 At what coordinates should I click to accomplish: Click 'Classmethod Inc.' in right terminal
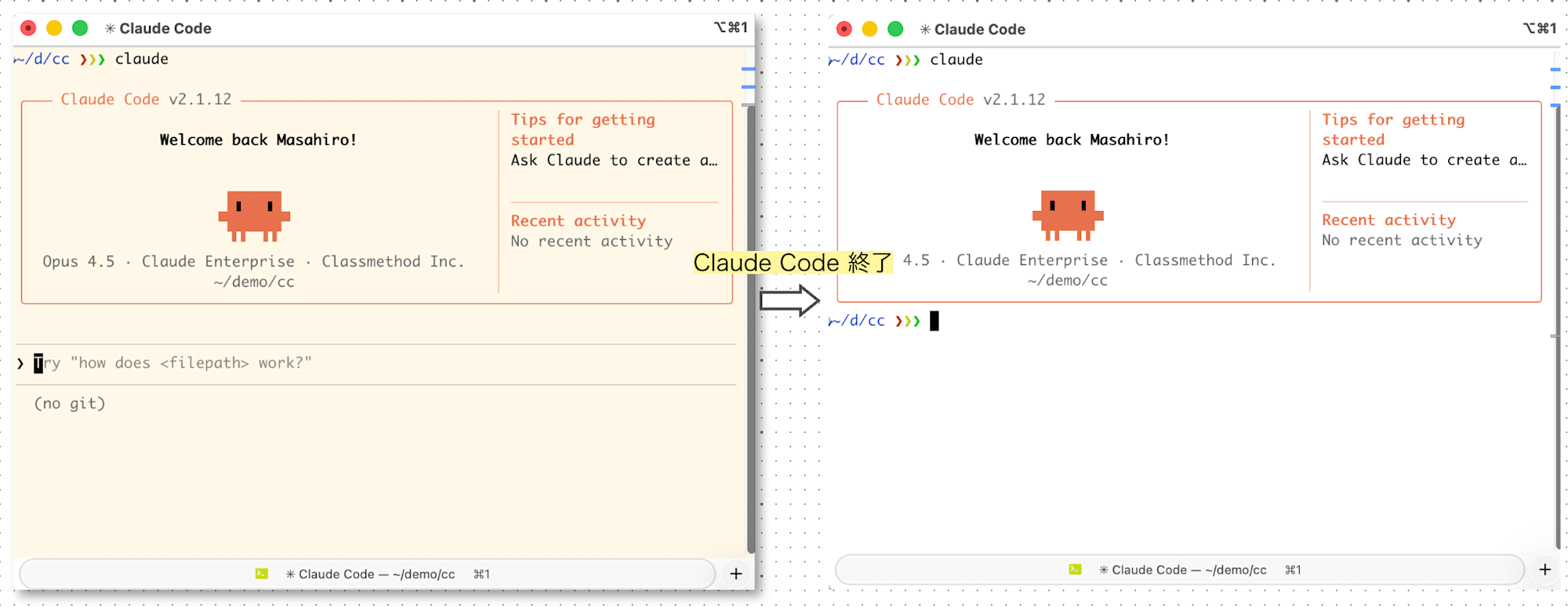tap(1205, 260)
